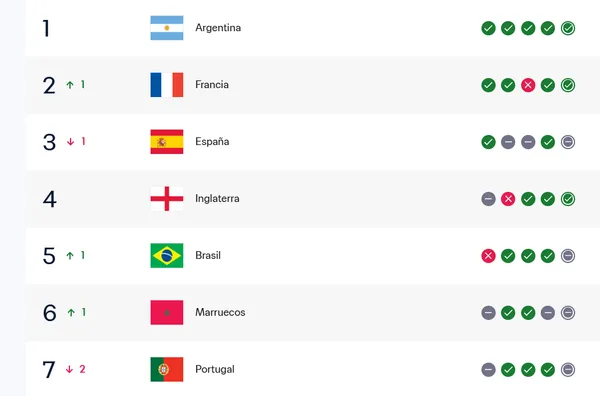Click Inglaterra's red loss result icon
This screenshot has height=396, width=600.
click(x=508, y=199)
